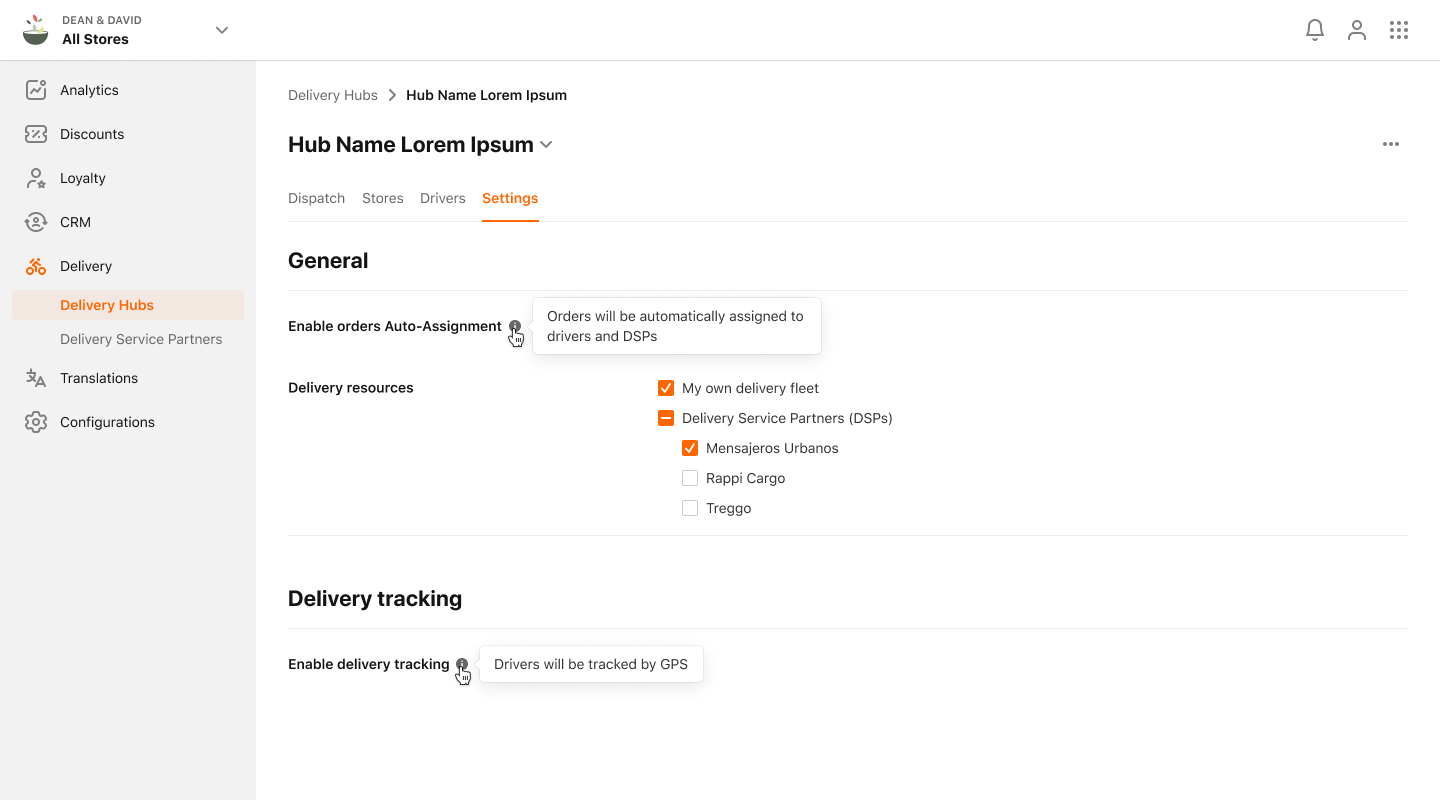Open the notifications bell

point(1314,30)
